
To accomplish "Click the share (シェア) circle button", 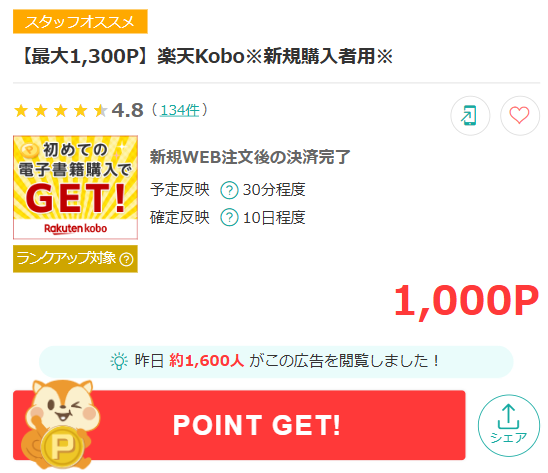I will tap(509, 425).
